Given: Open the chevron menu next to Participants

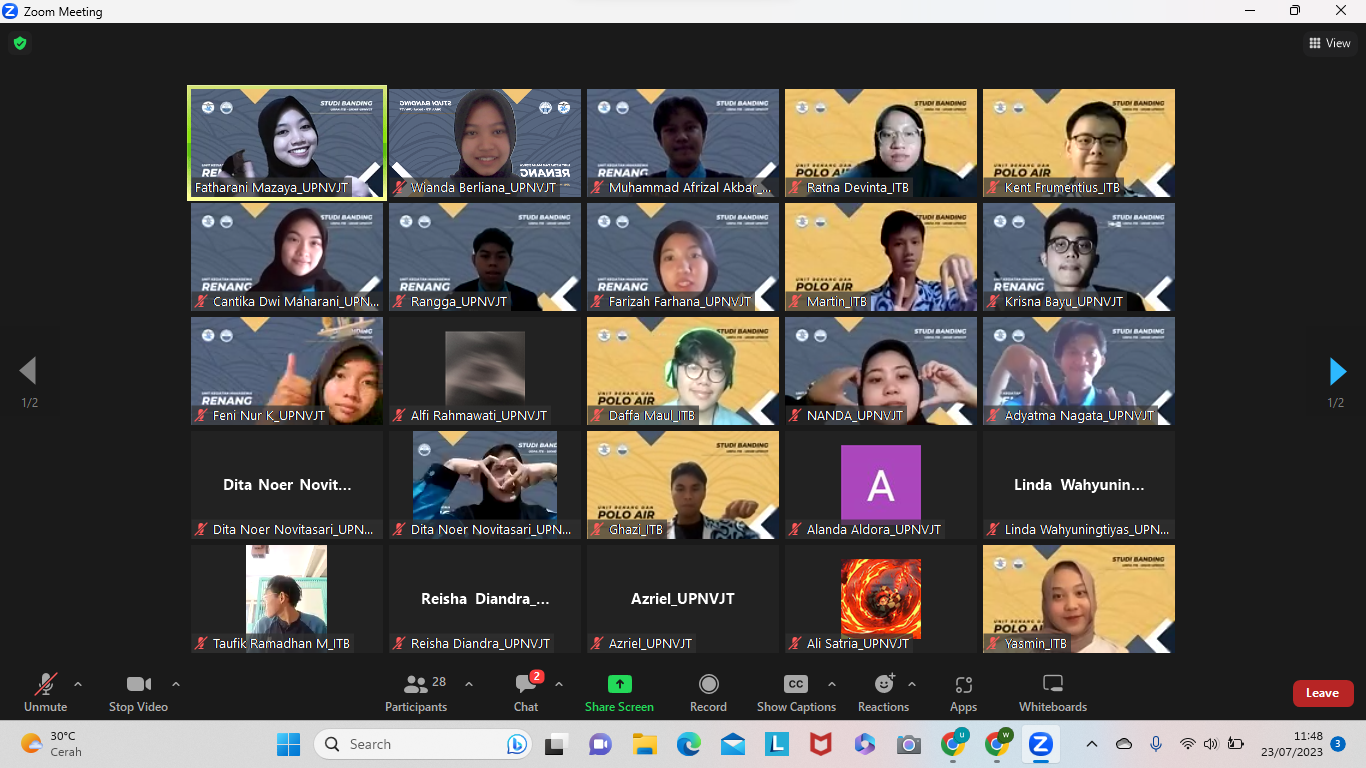Looking at the screenshot, I should [x=469, y=685].
